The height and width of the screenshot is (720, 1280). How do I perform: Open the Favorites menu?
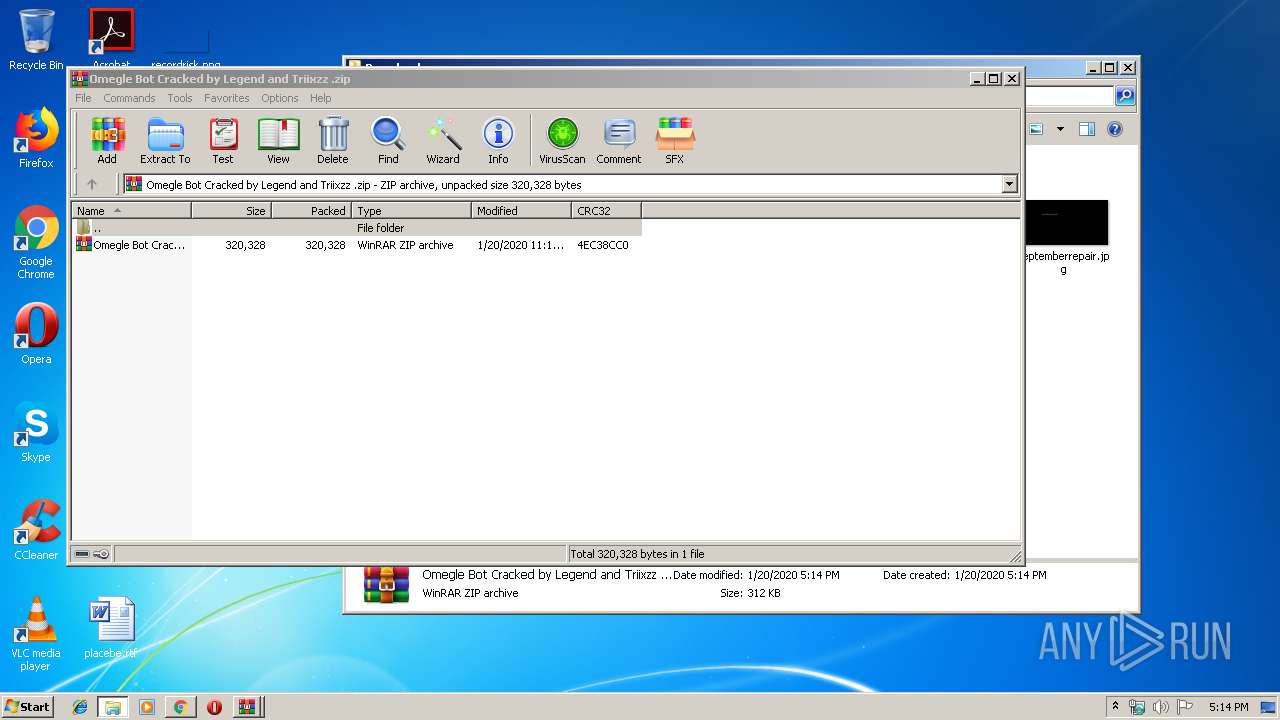pyautogui.click(x=227, y=98)
